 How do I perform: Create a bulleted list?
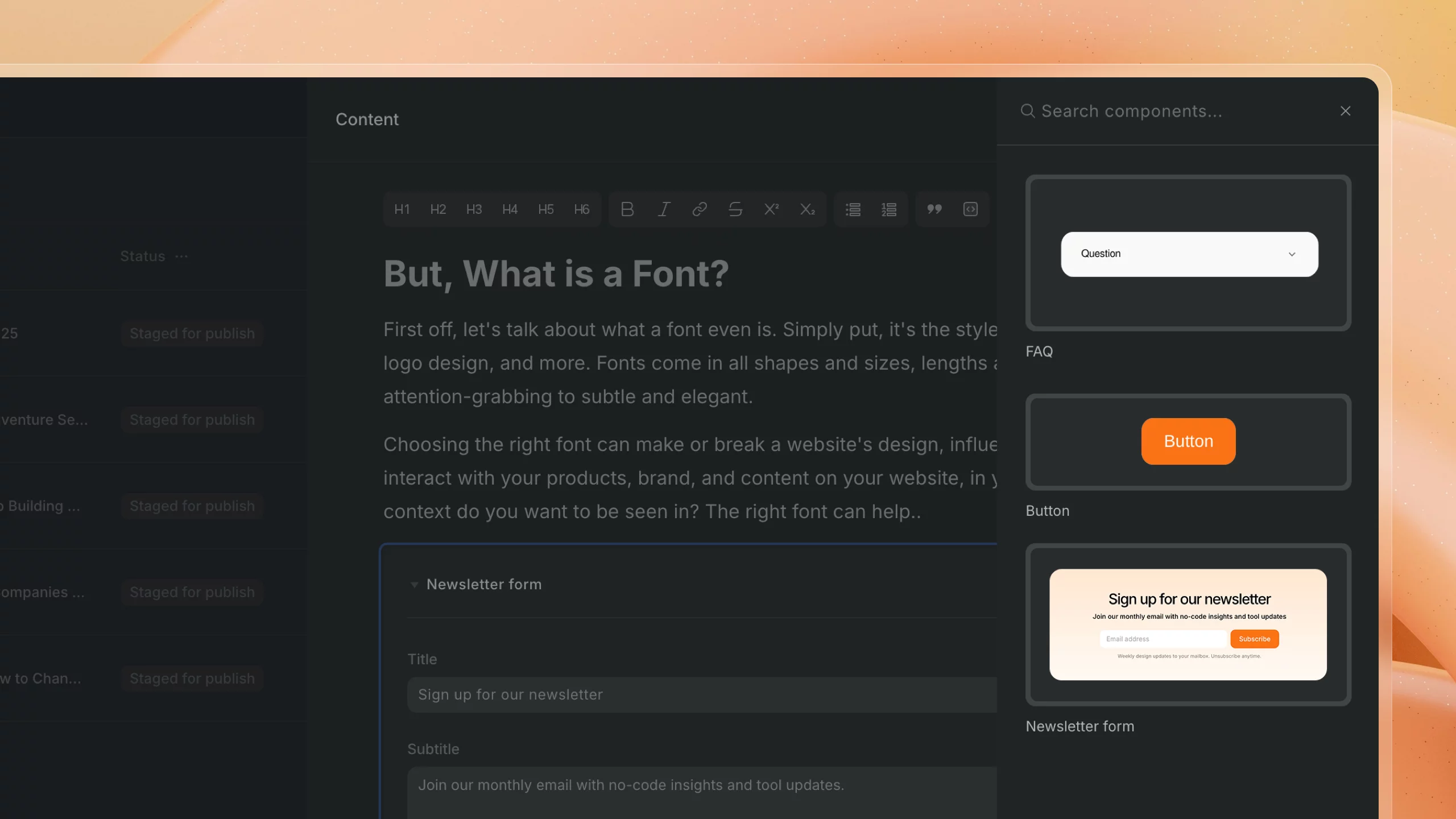(853, 209)
